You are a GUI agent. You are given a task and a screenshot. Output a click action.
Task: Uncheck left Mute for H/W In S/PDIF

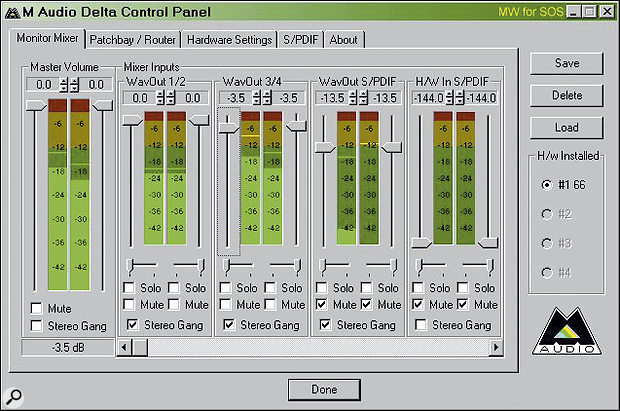click(418, 305)
